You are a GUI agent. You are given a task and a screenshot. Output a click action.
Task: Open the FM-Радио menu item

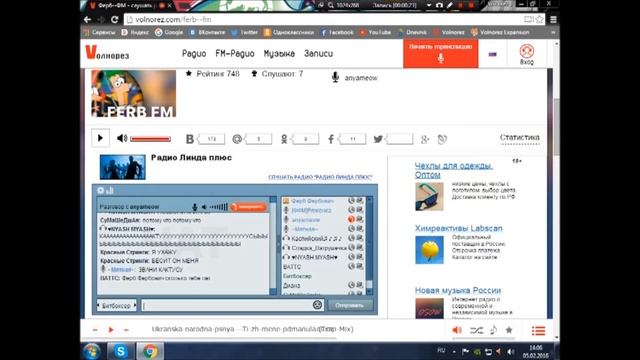tap(235, 53)
